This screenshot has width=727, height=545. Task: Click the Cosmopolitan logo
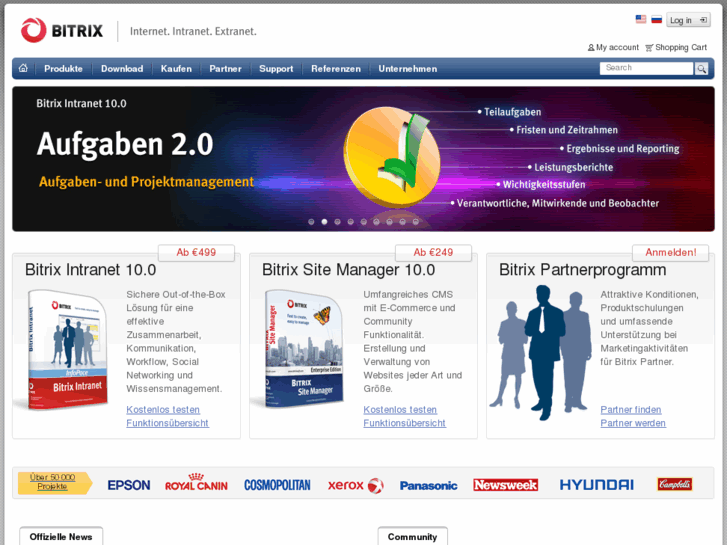[277, 485]
